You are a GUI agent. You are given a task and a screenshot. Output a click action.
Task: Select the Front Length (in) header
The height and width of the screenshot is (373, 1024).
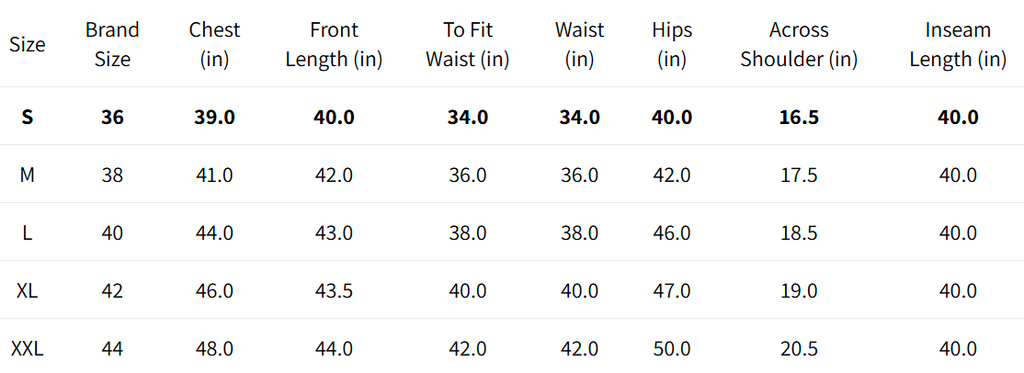click(x=334, y=44)
